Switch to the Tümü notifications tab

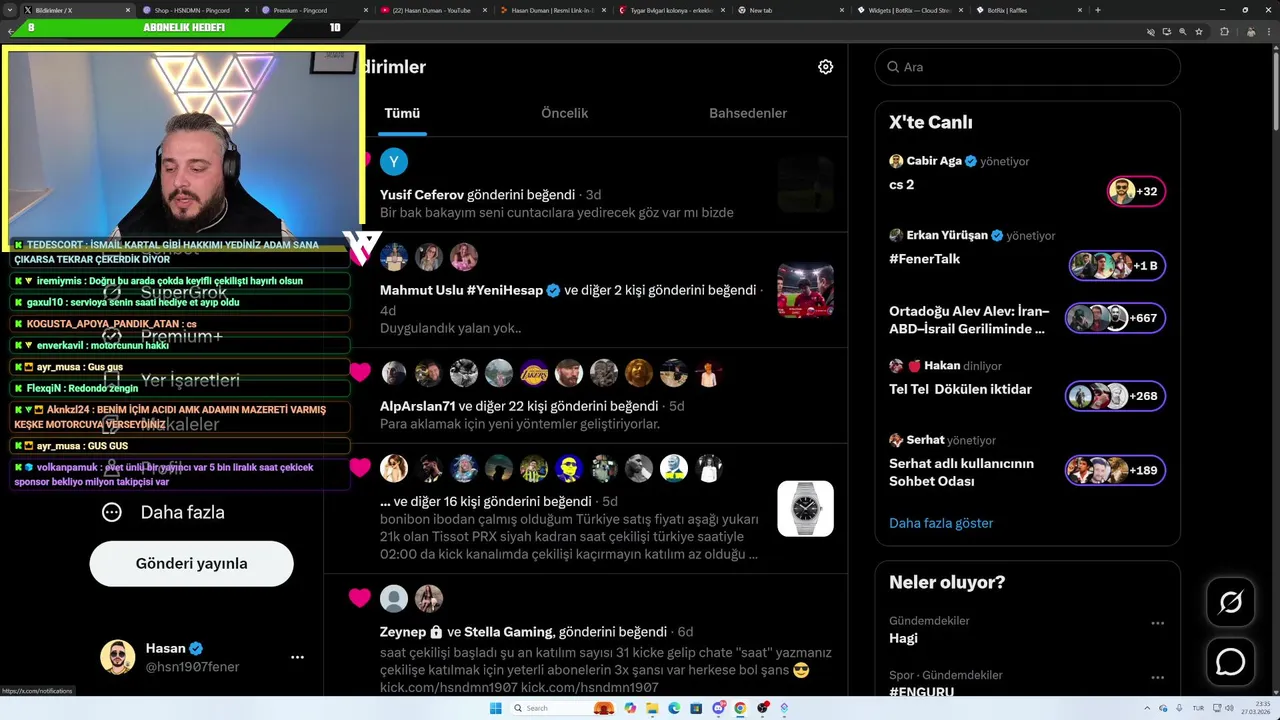tap(402, 113)
